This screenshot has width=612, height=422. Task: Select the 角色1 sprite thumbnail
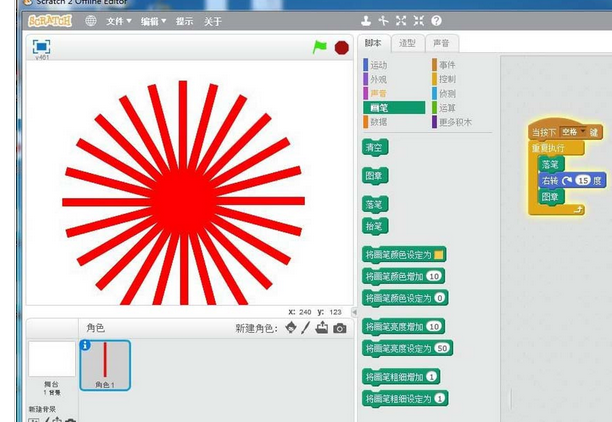point(105,365)
